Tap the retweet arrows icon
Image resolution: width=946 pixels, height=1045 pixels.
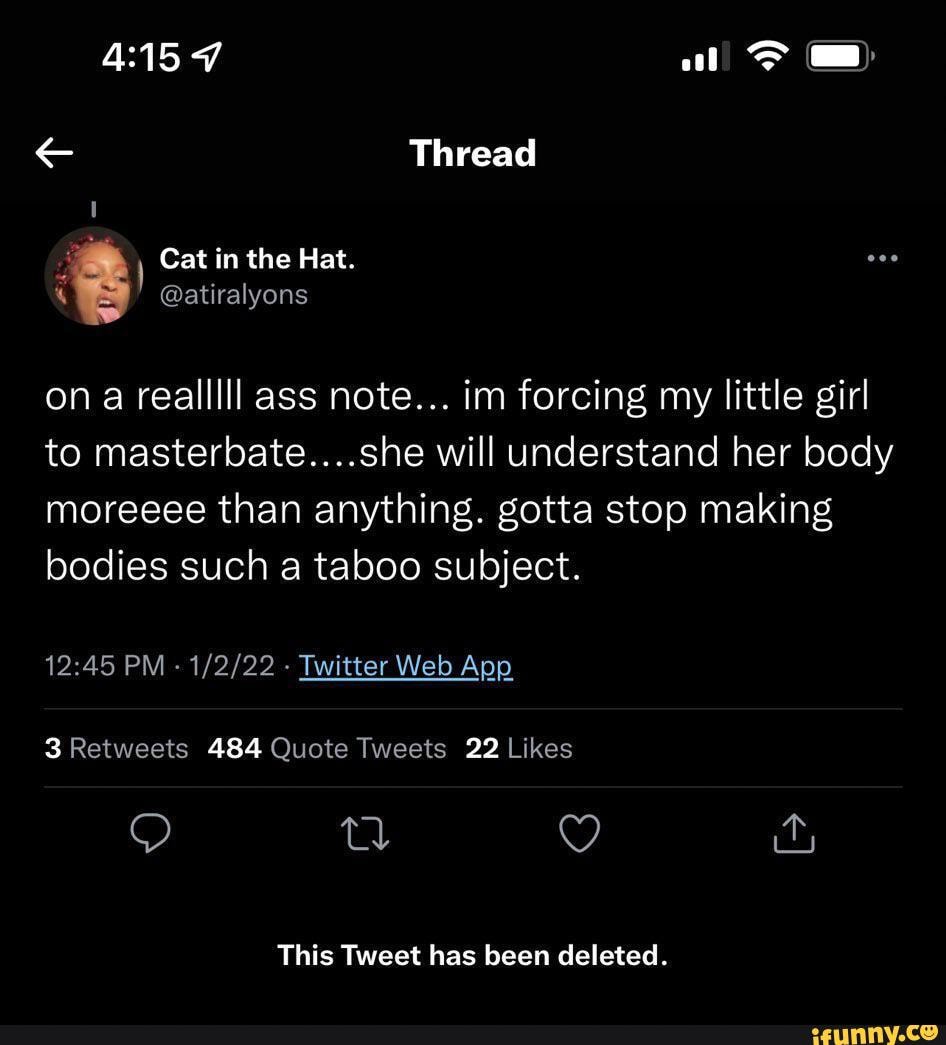pyautogui.click(x=364, y=833)
